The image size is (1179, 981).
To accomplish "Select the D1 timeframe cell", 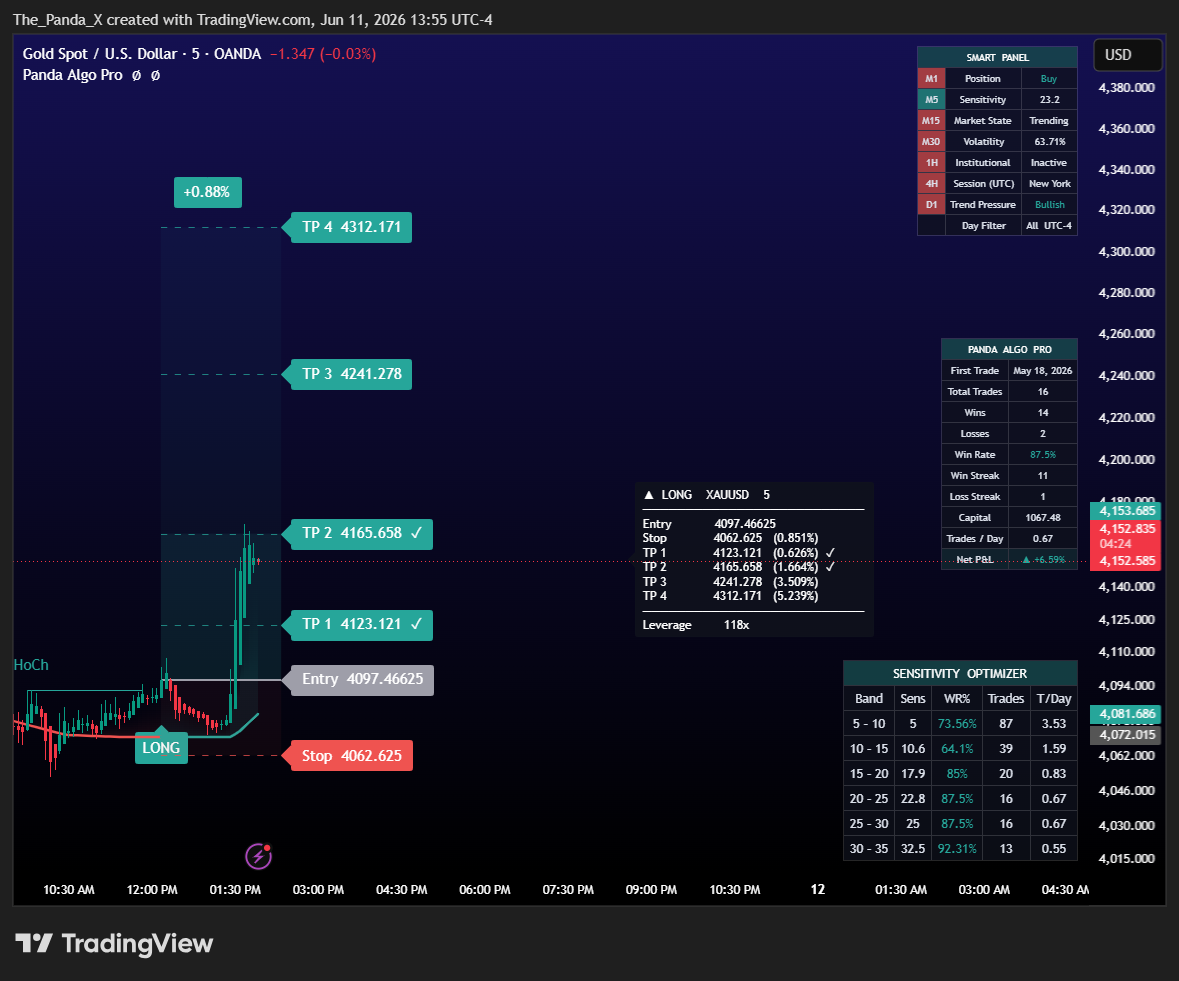I will (x=931, y=204).
